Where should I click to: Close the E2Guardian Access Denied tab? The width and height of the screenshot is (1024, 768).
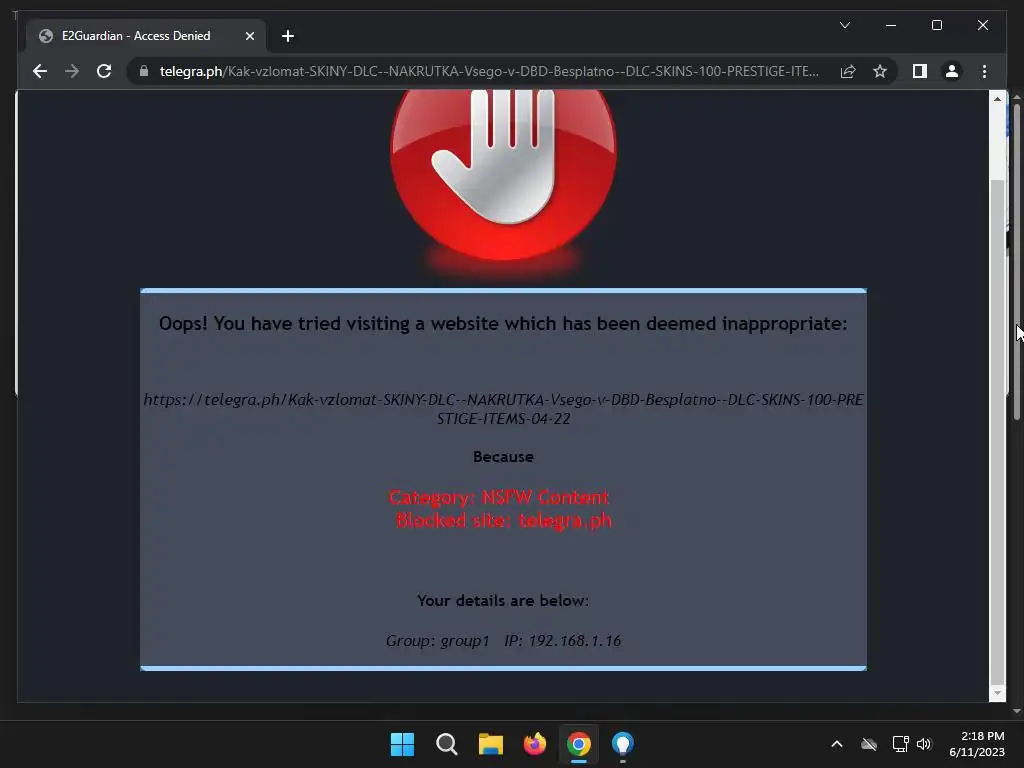click(x=249, y=36)
